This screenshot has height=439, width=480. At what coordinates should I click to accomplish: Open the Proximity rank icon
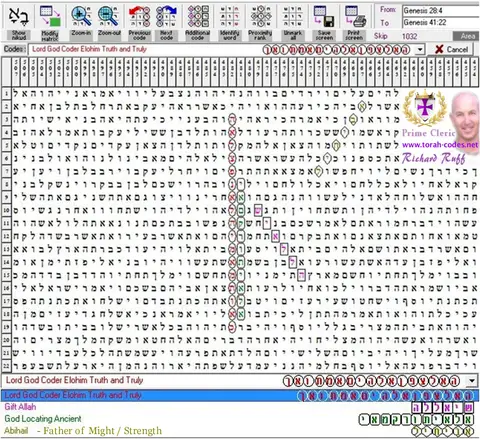pyautogui.click(x=260, y=16)
